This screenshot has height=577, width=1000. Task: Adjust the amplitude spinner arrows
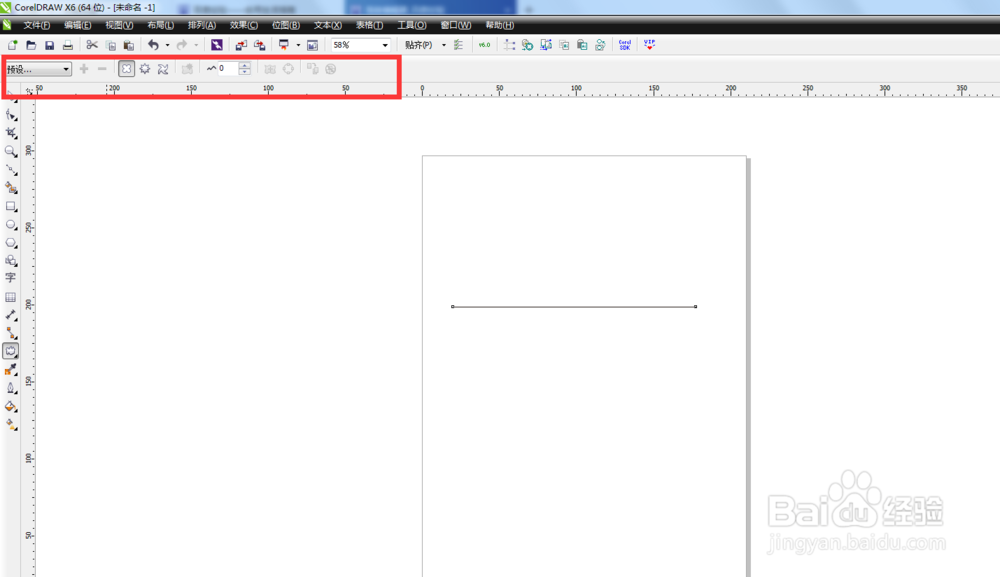pyautogui.click(x=245, y=69)
